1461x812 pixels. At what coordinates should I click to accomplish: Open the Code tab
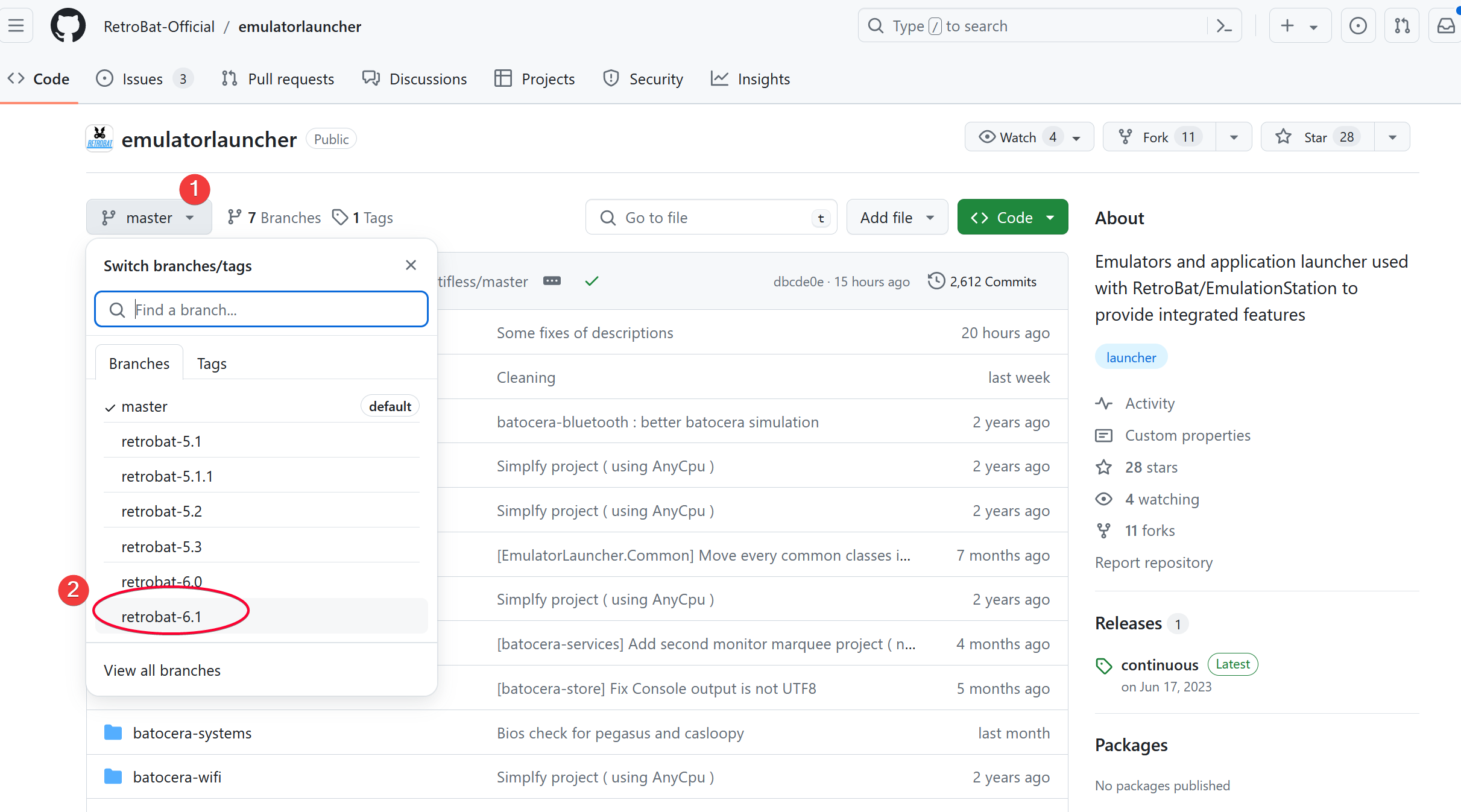39,79
